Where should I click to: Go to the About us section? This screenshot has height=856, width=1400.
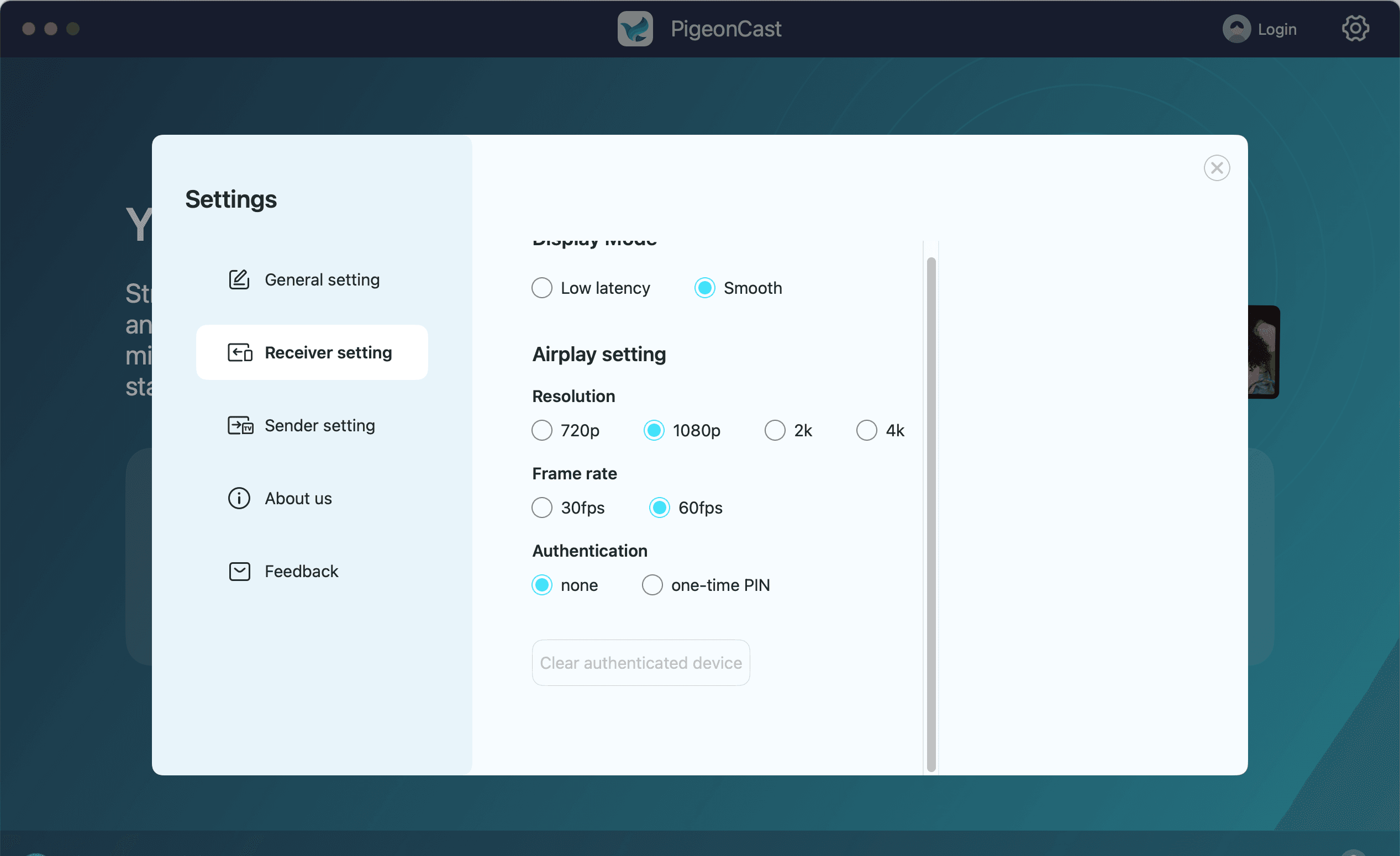(x=312, y=498)
